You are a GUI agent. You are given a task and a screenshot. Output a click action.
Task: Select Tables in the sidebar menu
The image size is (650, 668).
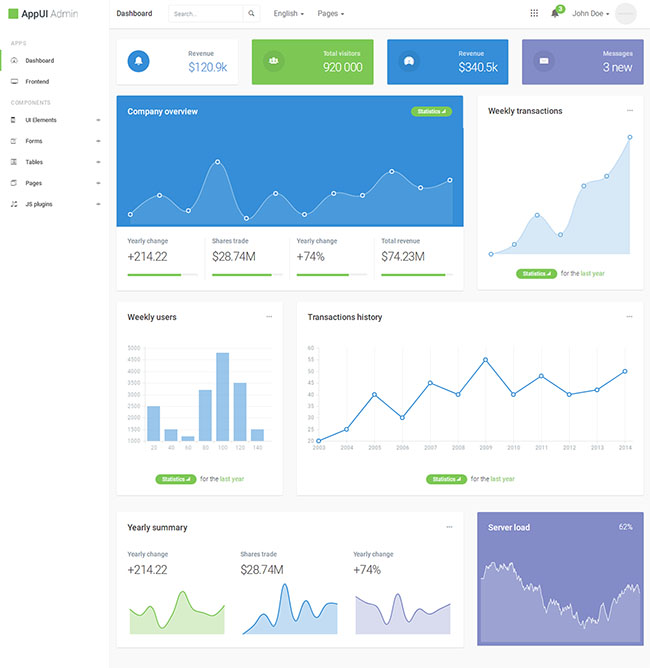[34, 162]
